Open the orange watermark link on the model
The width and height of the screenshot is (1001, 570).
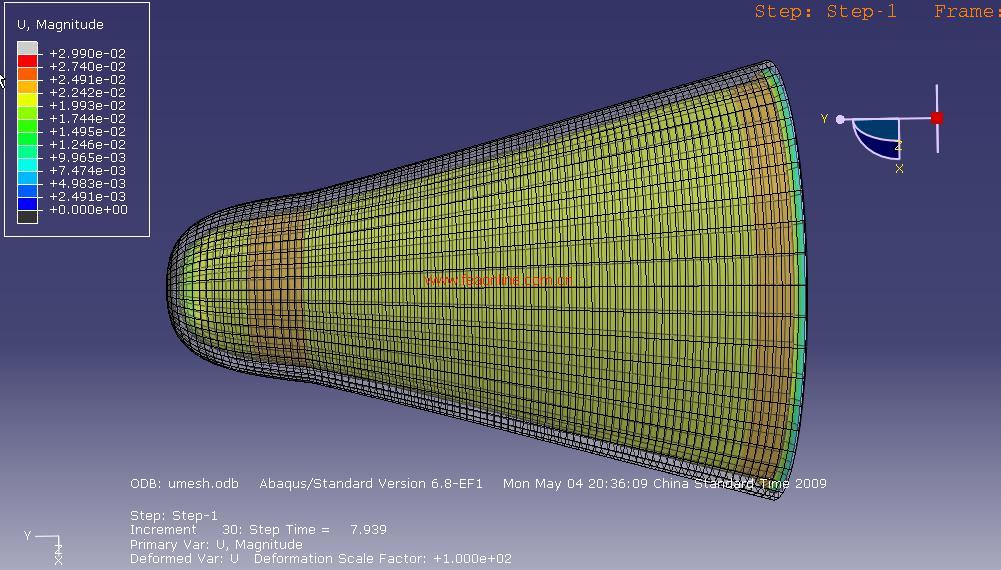[498, 281]
